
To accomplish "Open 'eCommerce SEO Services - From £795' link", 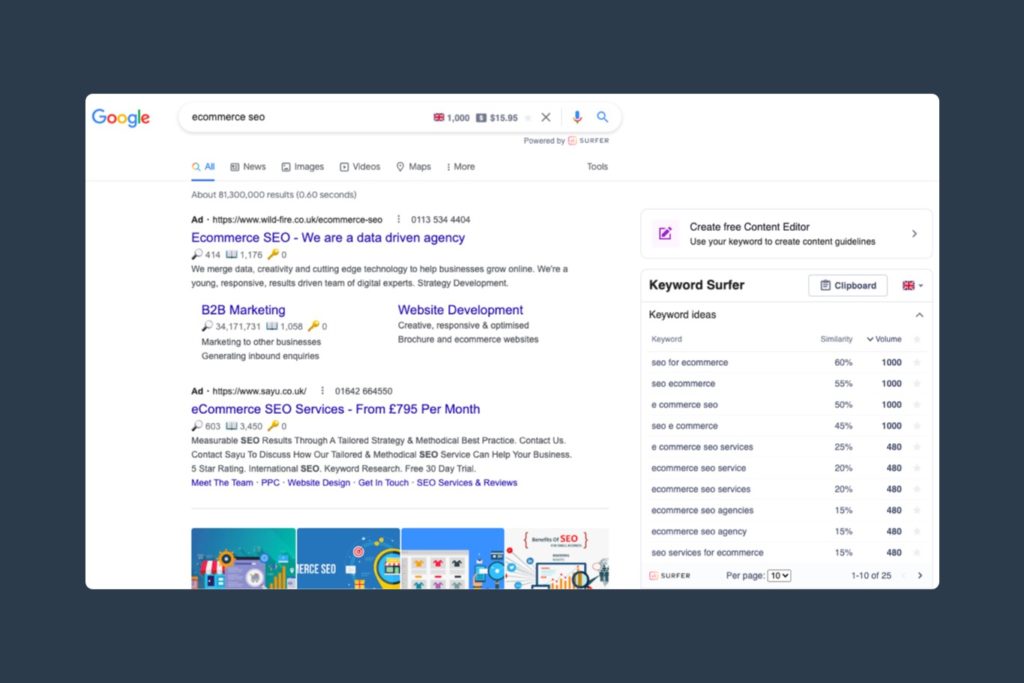I will point(335,409).
